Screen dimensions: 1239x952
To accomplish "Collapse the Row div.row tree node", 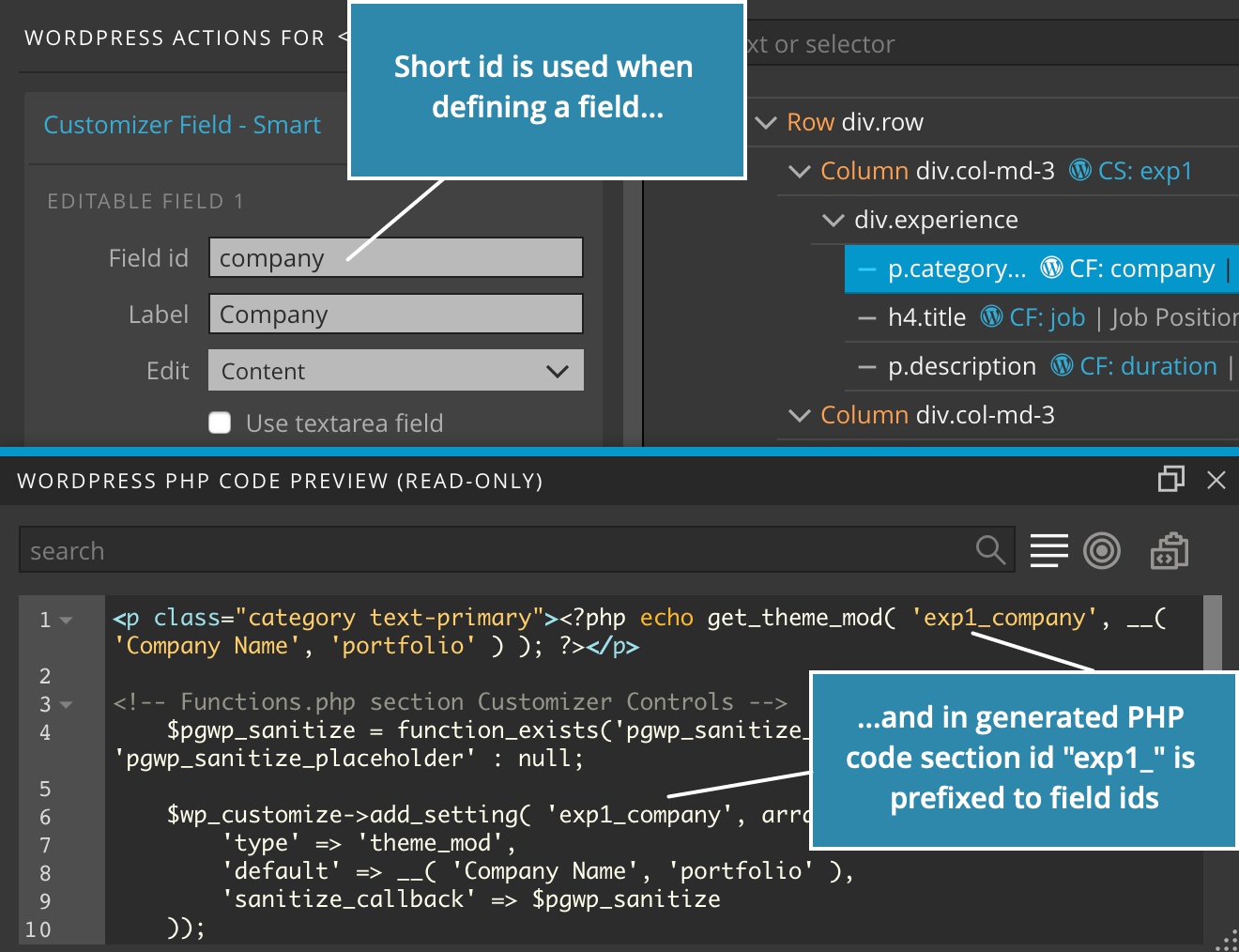I will point(766,122).
